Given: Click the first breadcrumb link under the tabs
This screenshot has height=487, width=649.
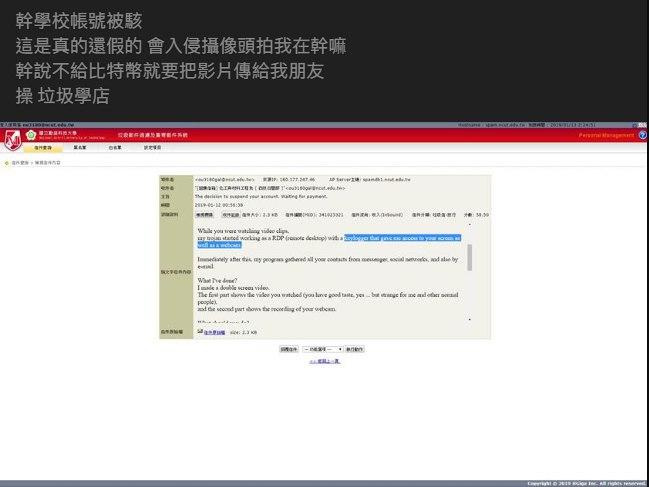Looking at the screenshot, I should click(x=20, y=163).
